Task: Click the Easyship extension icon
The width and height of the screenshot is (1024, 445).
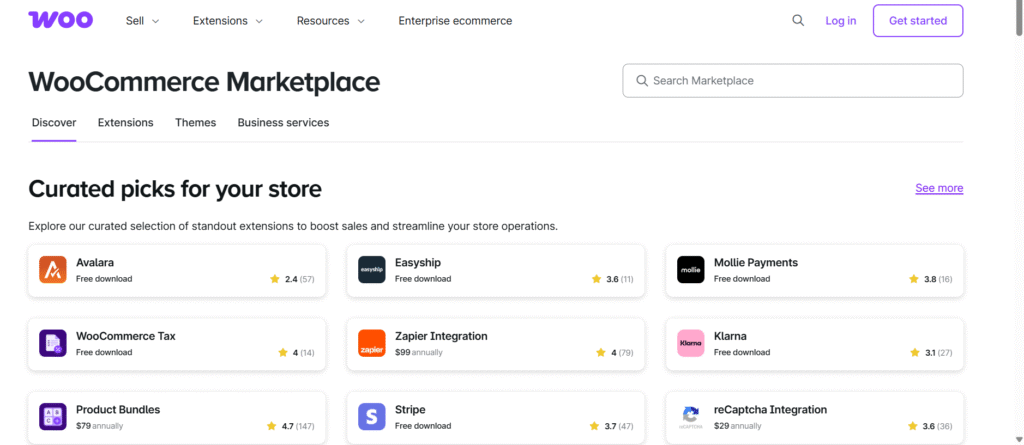Action: 372,270
